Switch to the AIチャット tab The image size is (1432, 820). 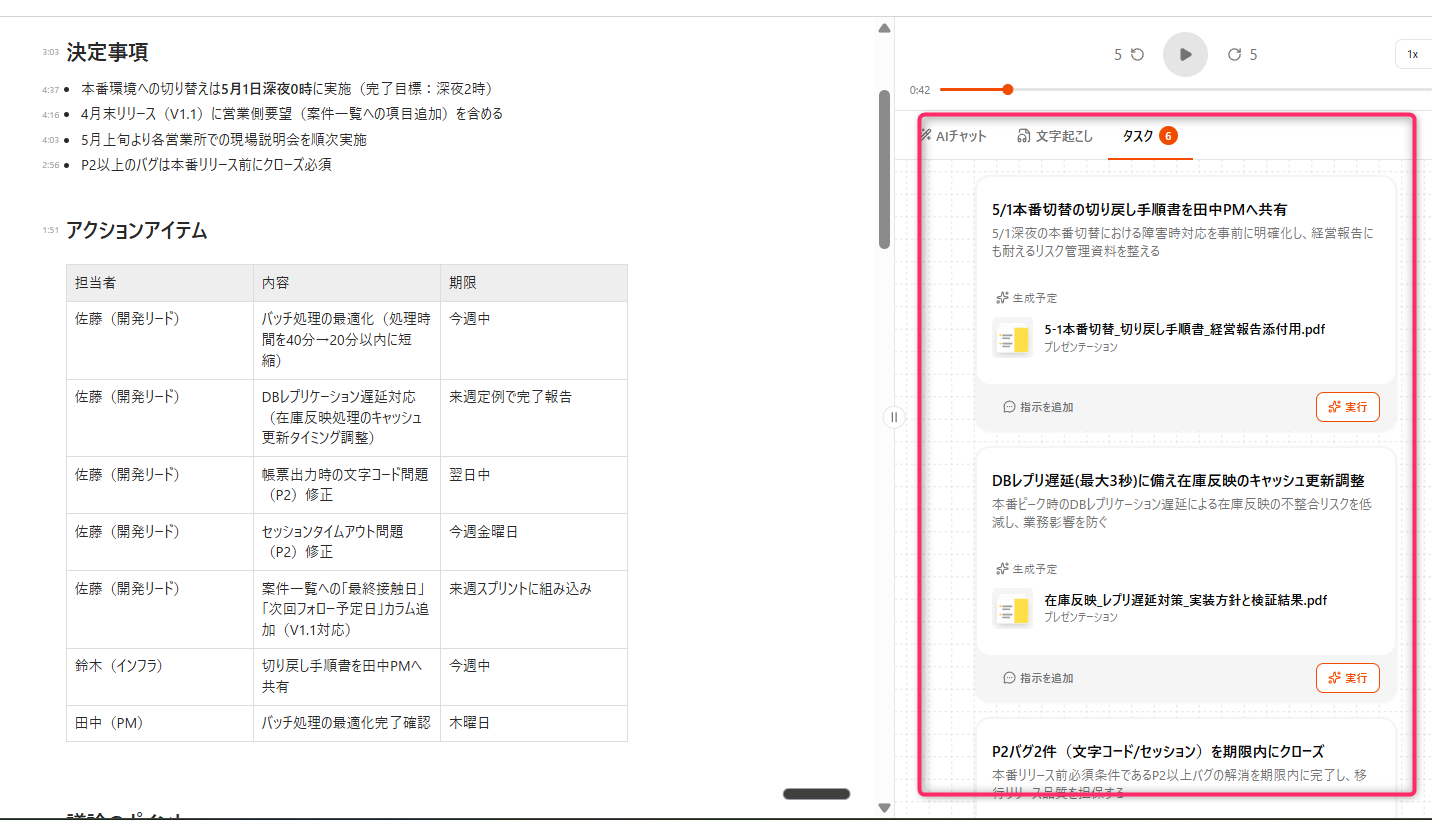pyautogui.click(x=953, y=136)
